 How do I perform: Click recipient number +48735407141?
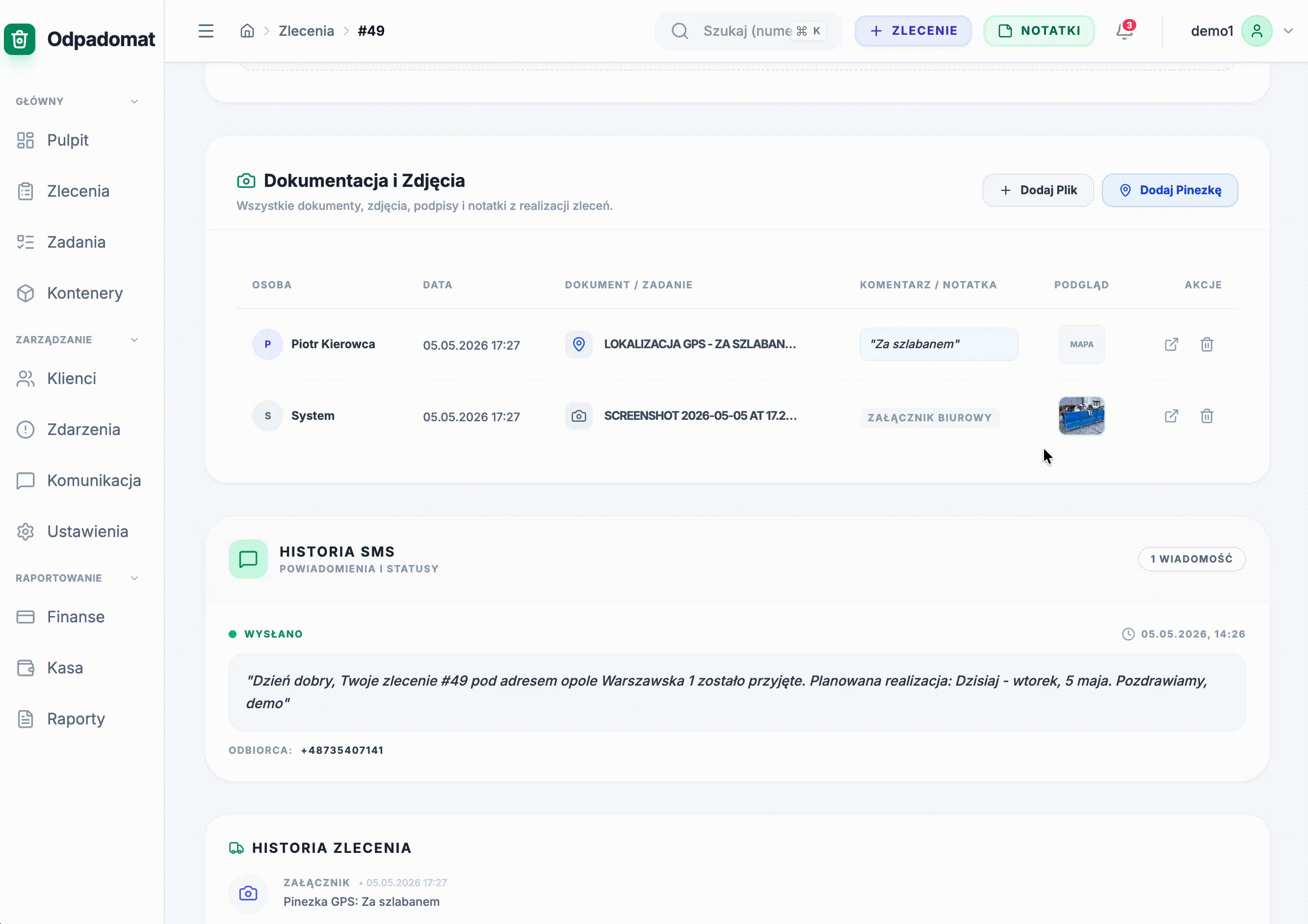[342, 750]
